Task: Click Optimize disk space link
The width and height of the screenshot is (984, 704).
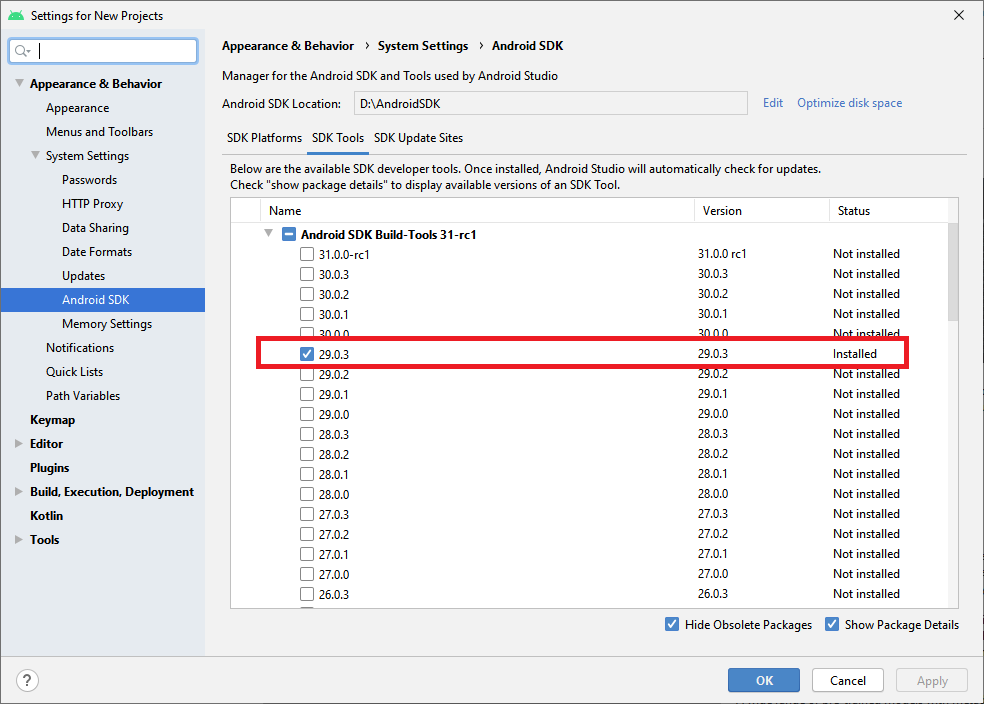Action: (850, 103)
